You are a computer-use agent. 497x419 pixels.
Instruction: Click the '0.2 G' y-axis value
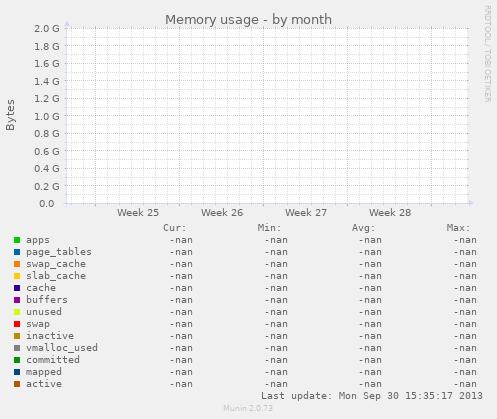[47, 186]
